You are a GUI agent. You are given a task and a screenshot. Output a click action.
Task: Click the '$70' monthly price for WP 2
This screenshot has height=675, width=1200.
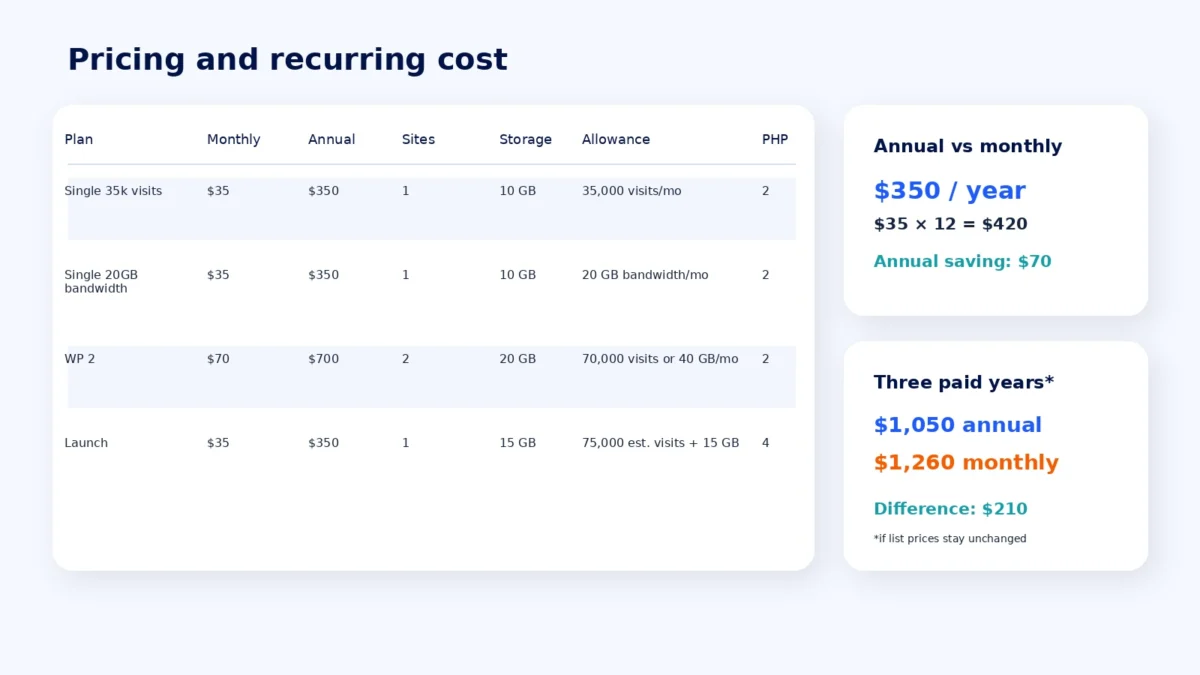(x=218, y=359)
